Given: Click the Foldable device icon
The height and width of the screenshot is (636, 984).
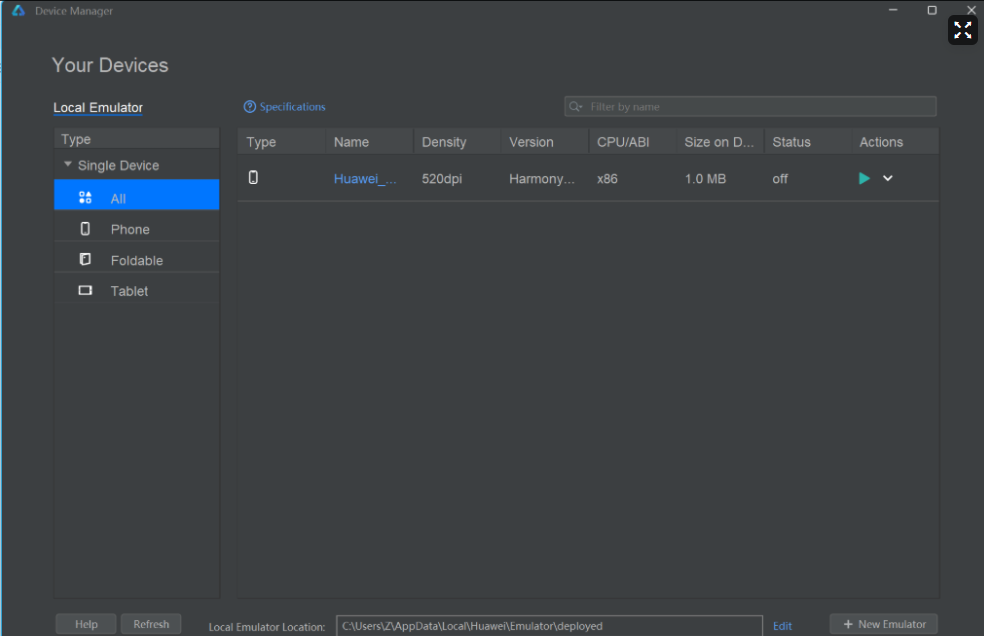Looking at the screenshot, I should [x=85, y=259].
